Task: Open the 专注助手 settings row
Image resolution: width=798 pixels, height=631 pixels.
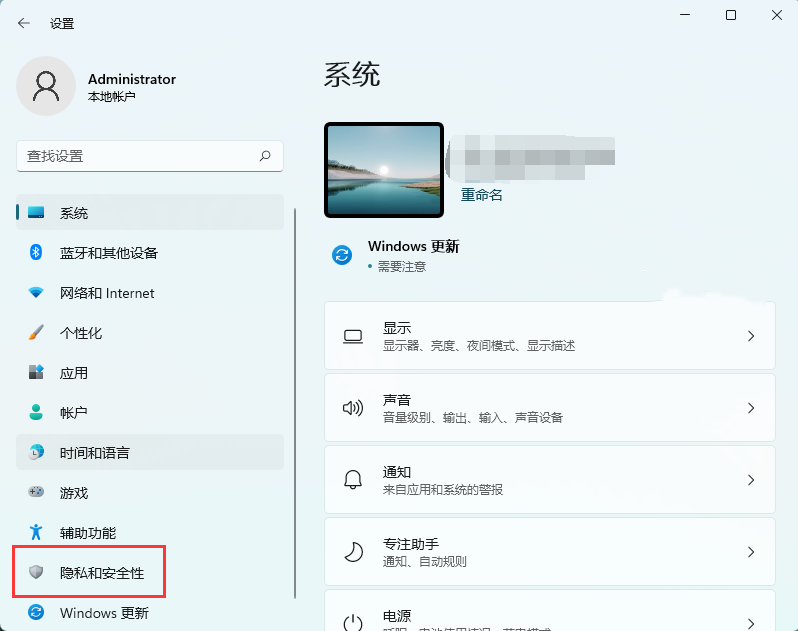Action: (x=549, y=552)
